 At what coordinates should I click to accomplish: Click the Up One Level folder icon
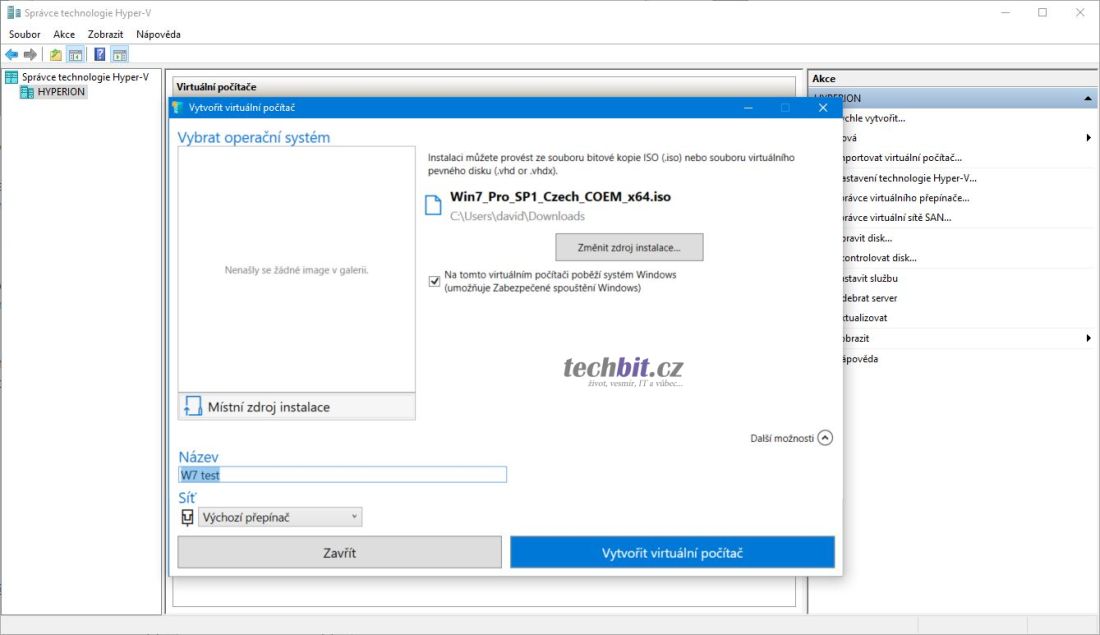56,54
